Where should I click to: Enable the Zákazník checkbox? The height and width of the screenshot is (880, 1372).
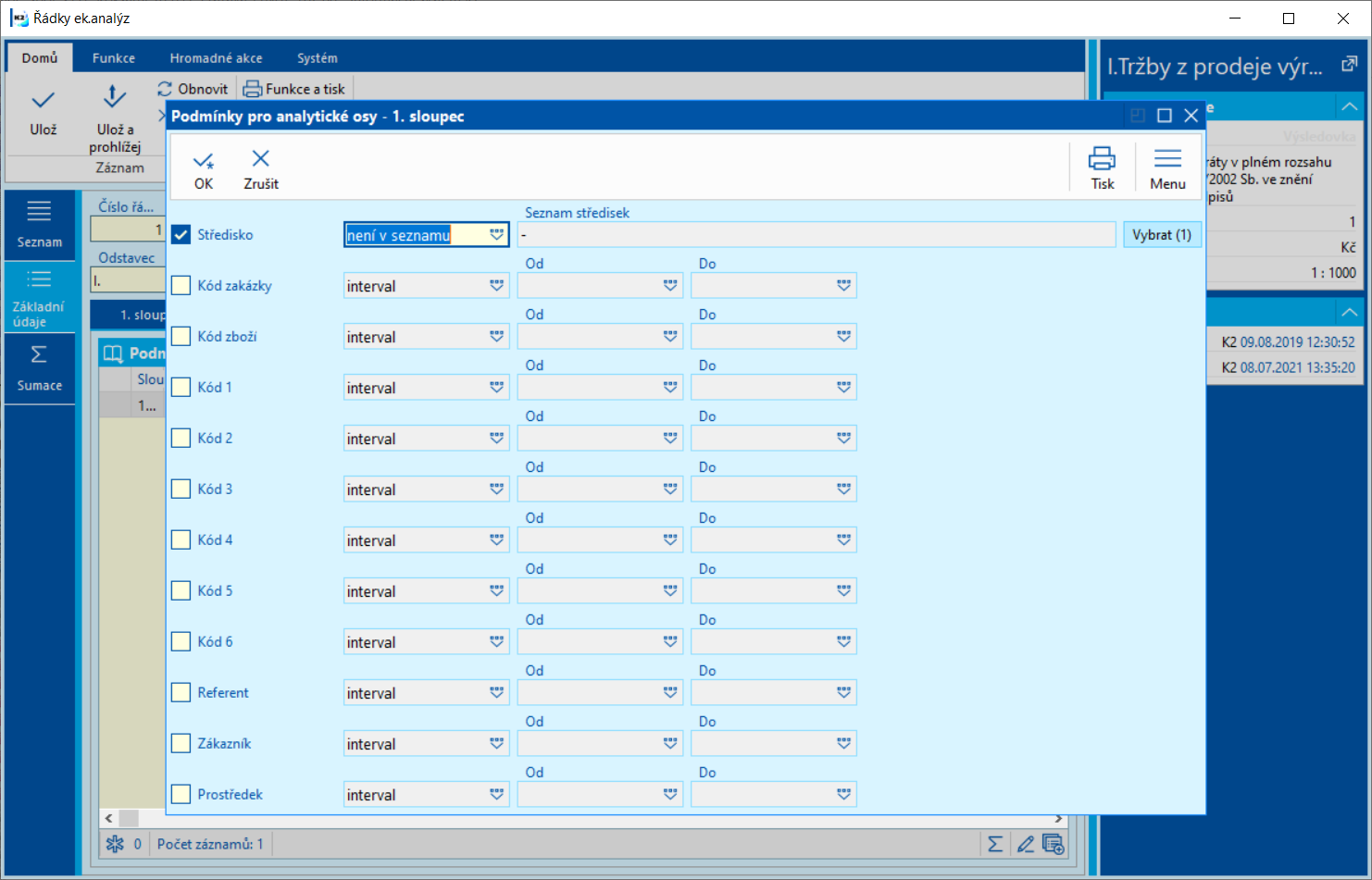[181, 744]
